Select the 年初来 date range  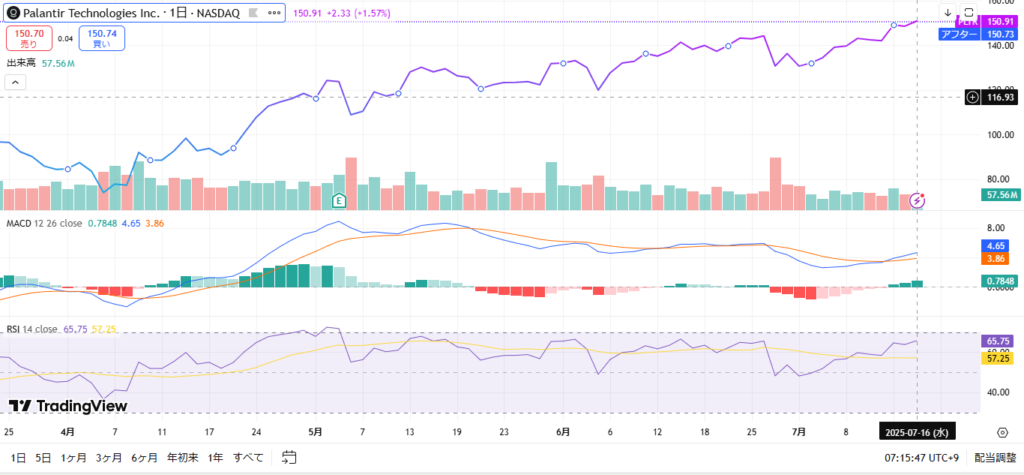(183, 457)
